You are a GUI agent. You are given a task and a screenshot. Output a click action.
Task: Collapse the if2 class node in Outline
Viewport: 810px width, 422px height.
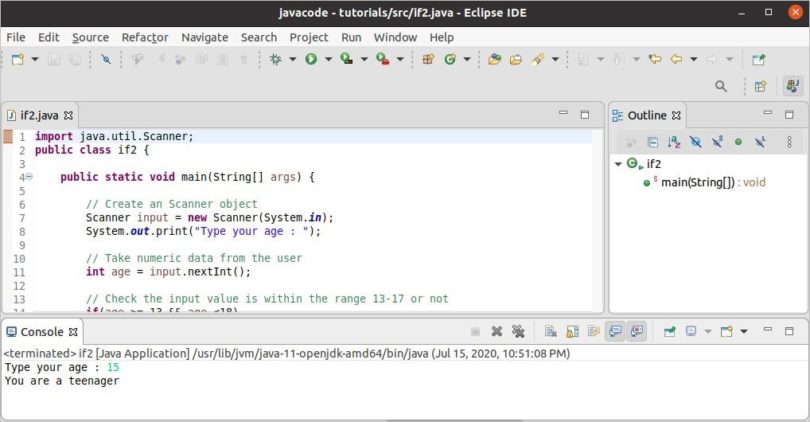[x=619, y=163]
